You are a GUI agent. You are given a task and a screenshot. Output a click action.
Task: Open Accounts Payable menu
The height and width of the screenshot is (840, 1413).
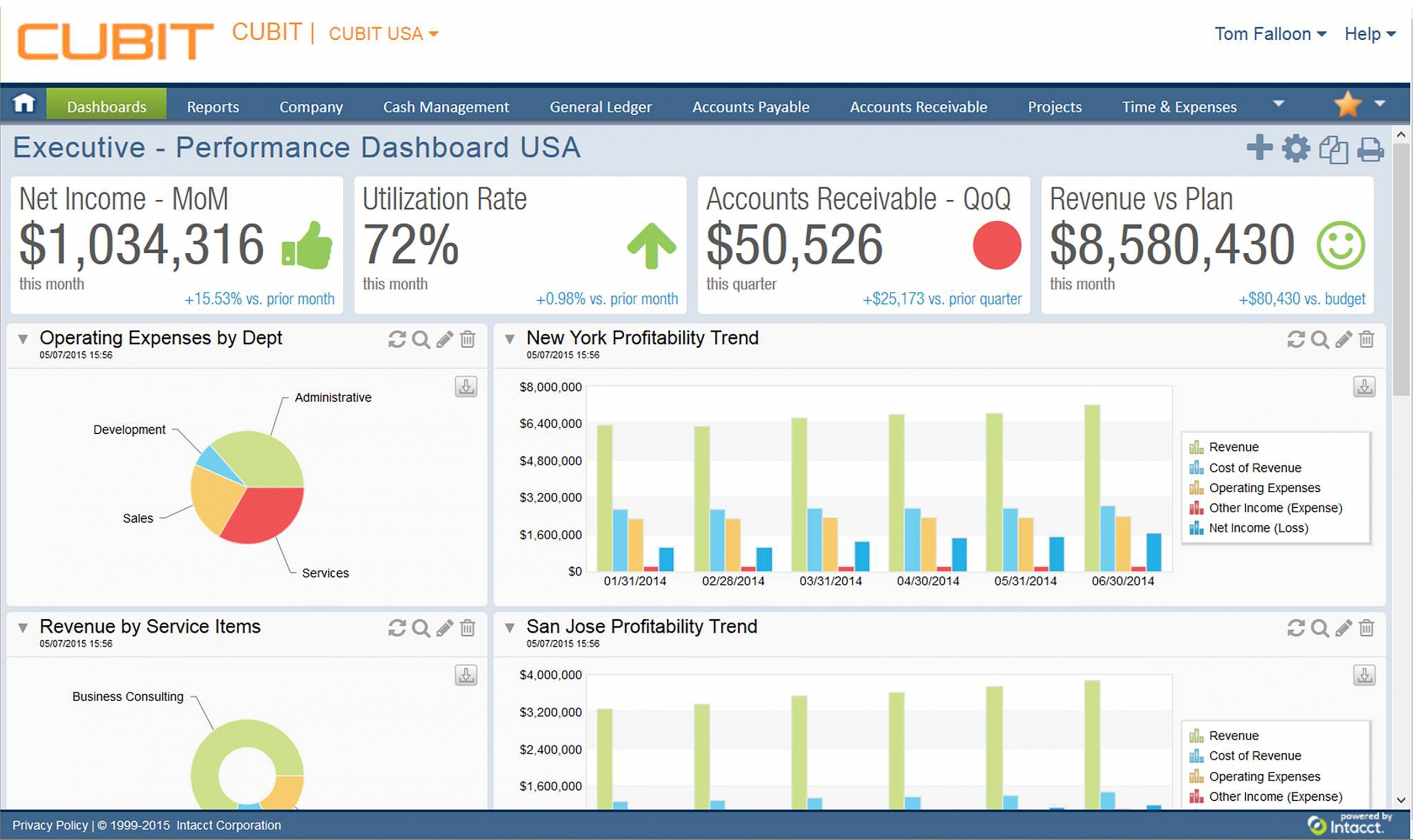(x=751, y=107)
